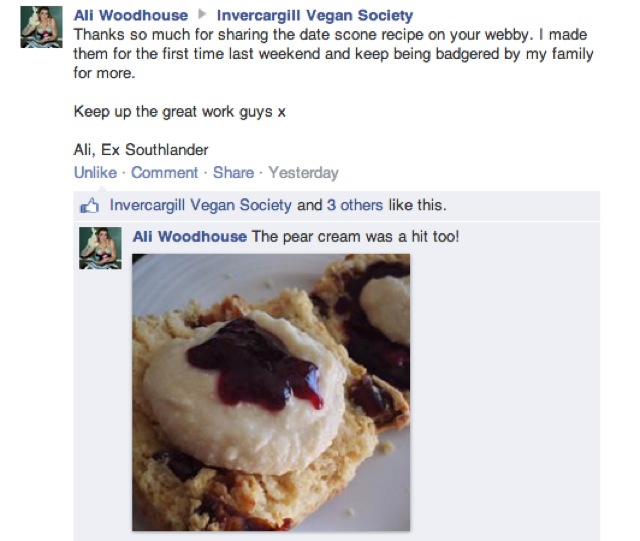Click the thumbs-up like icon
The height and width of the screenshot is (541, 640).
click(x=89, y=205)
